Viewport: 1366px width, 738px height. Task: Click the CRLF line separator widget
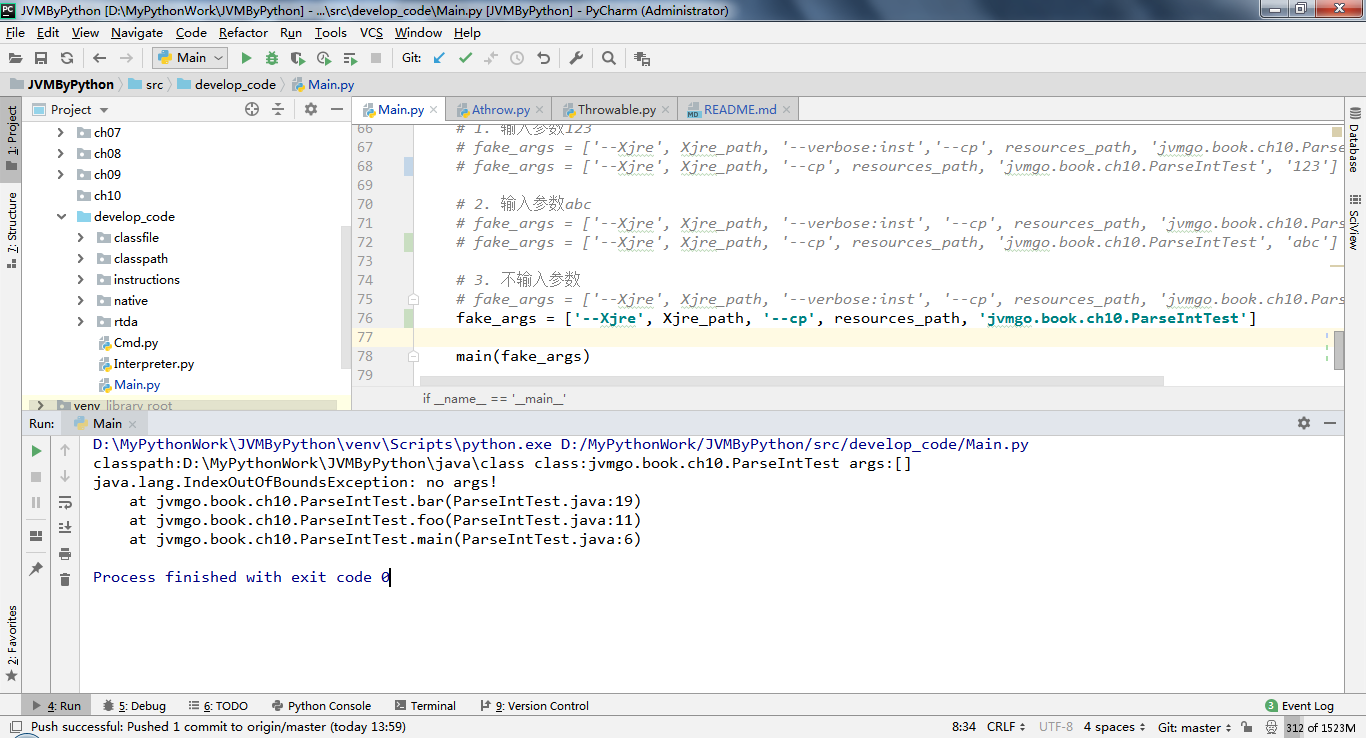[1006, 727]
